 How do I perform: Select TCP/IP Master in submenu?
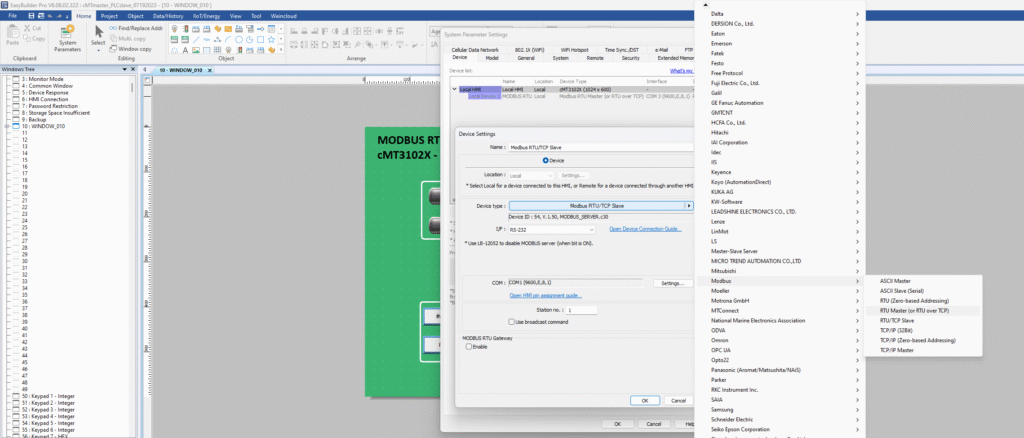[x=897, y=351]
